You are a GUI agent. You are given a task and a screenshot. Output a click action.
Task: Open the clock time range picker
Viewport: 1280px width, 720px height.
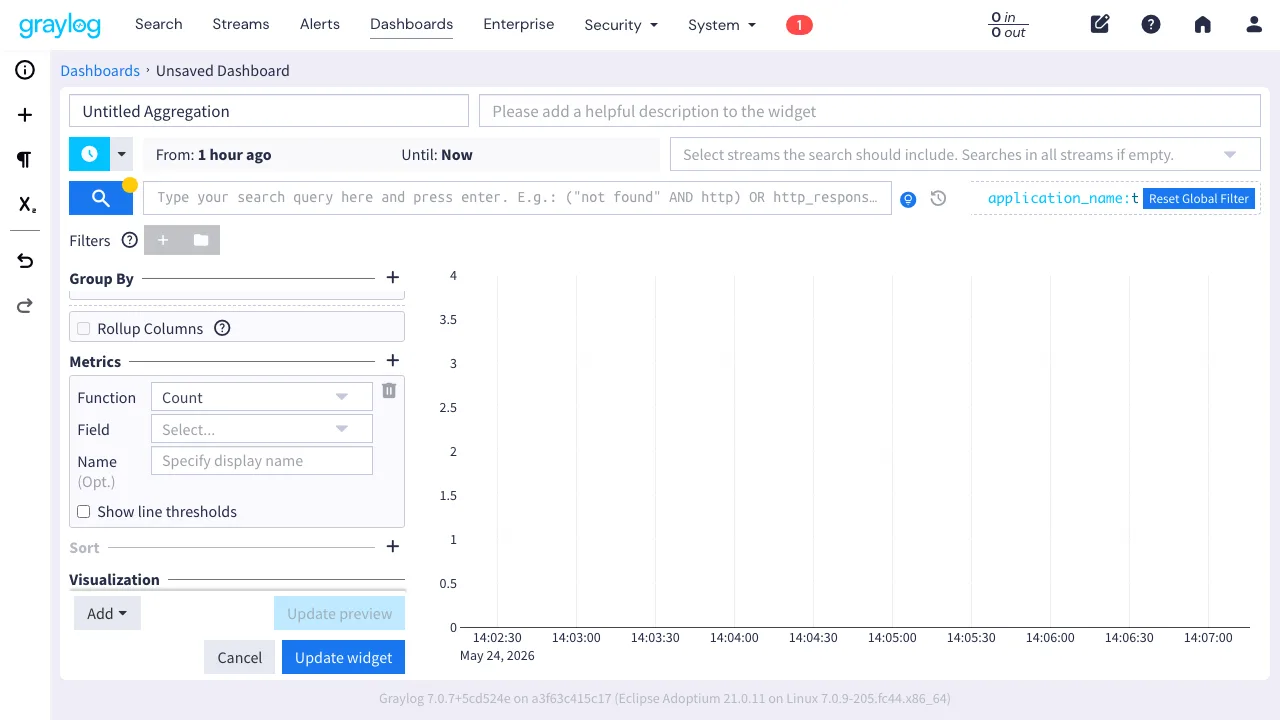click(89, 155)
